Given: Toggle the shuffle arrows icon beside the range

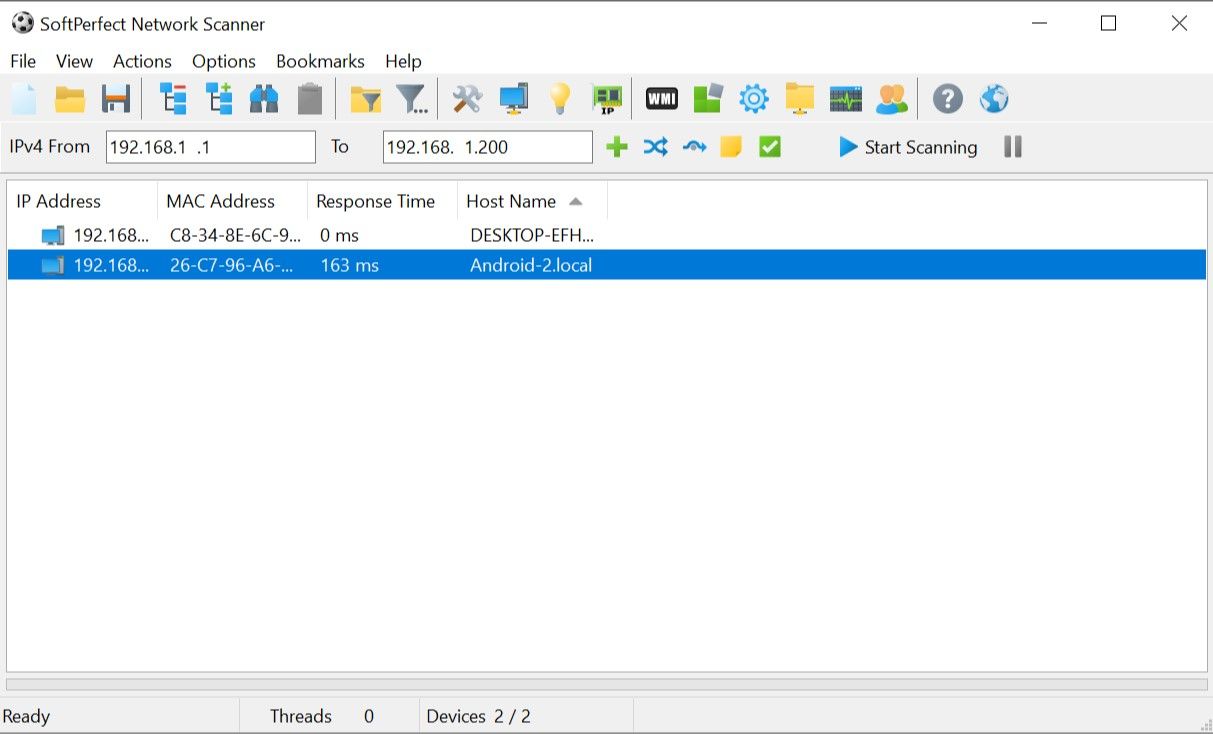Looking at the screenshot, I should coord(656,146).
